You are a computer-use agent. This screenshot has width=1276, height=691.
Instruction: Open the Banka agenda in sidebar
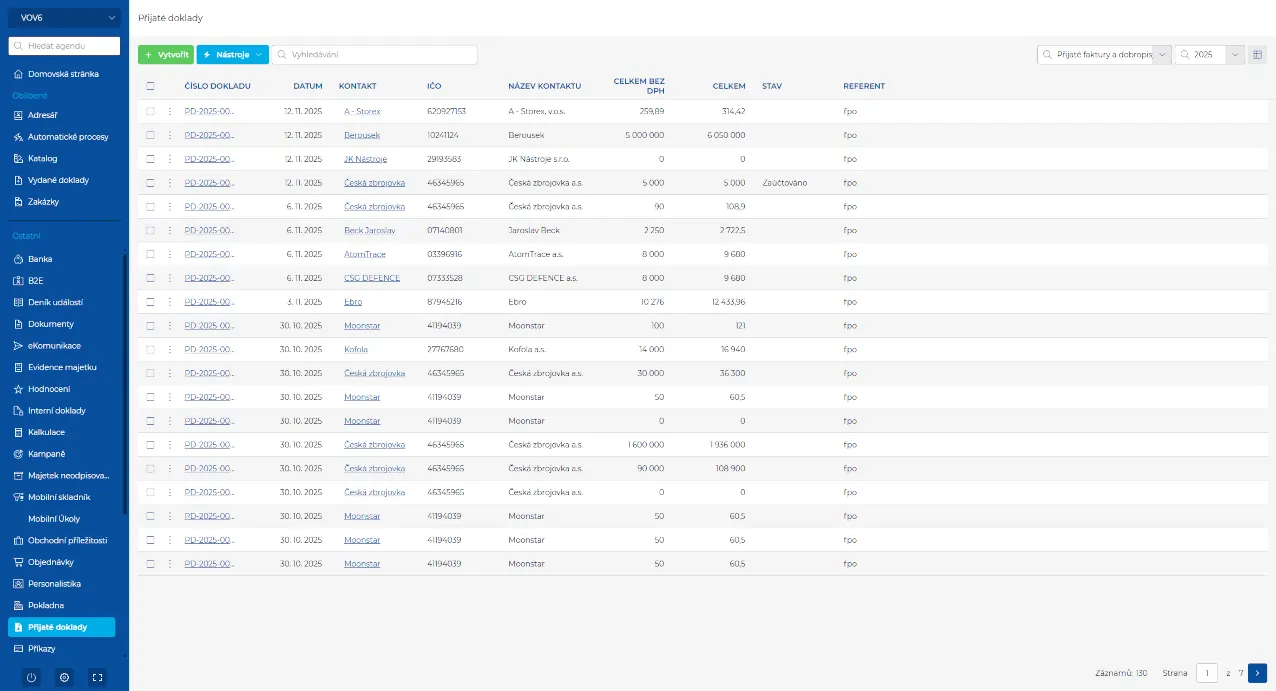[x=40, y=259]
